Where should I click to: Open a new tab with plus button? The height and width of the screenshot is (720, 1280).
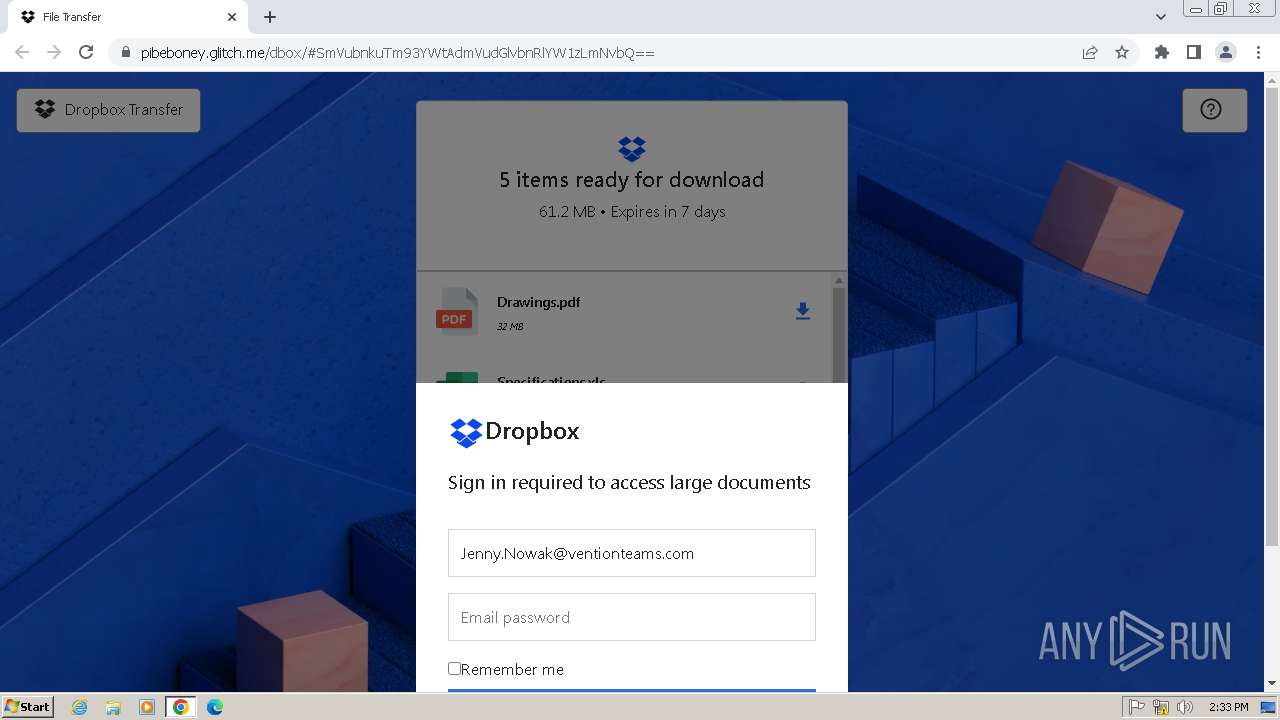click(270, 17)
